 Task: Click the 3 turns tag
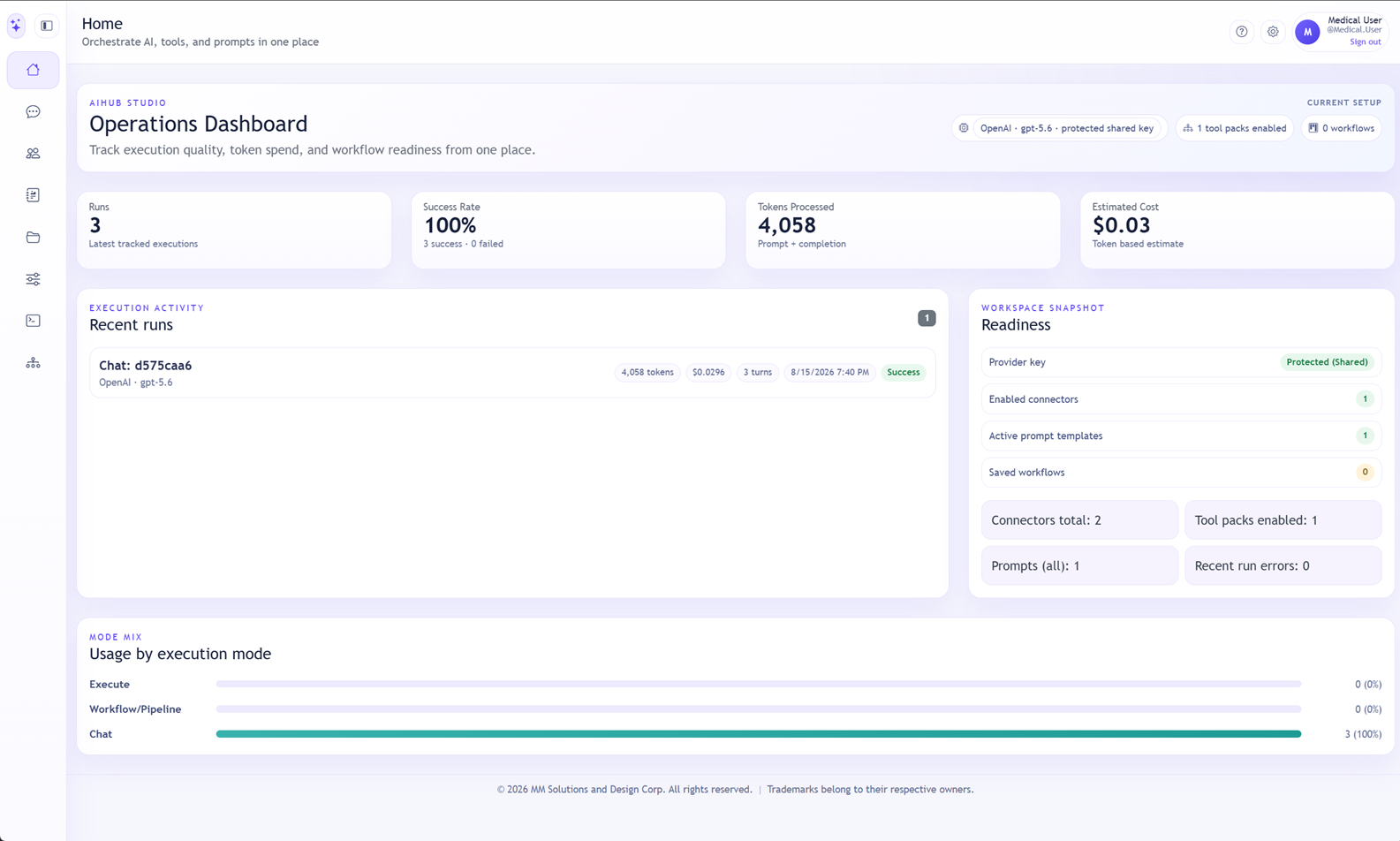coord(757,373)
